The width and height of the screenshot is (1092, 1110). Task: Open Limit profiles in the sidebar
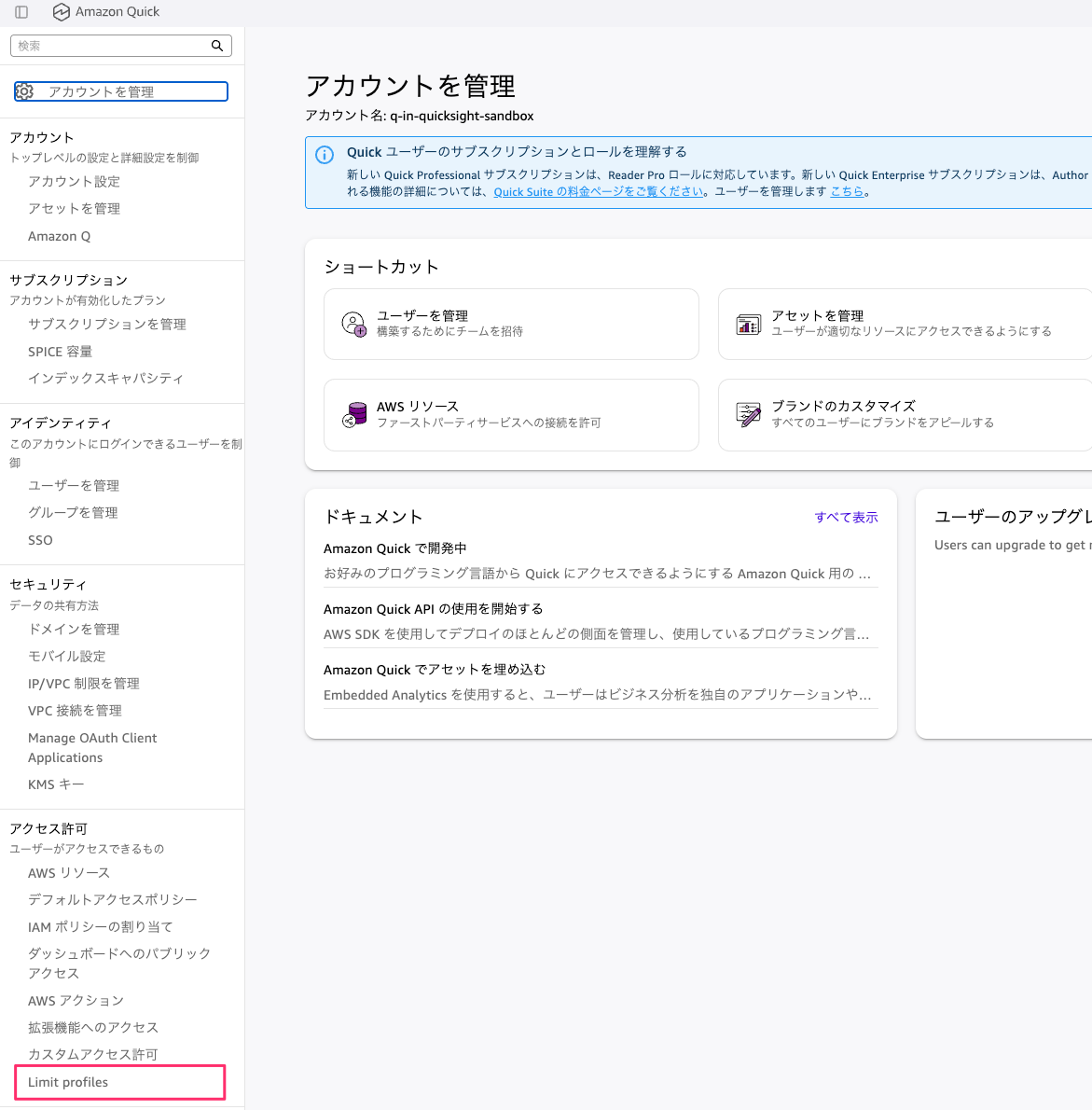[68, 1082]
